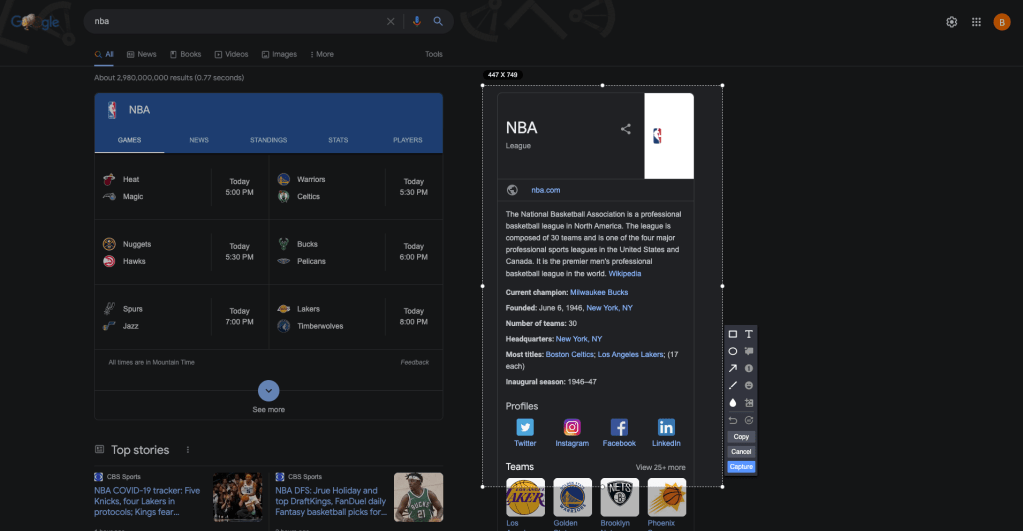Click the Capture button

[741, 467]
